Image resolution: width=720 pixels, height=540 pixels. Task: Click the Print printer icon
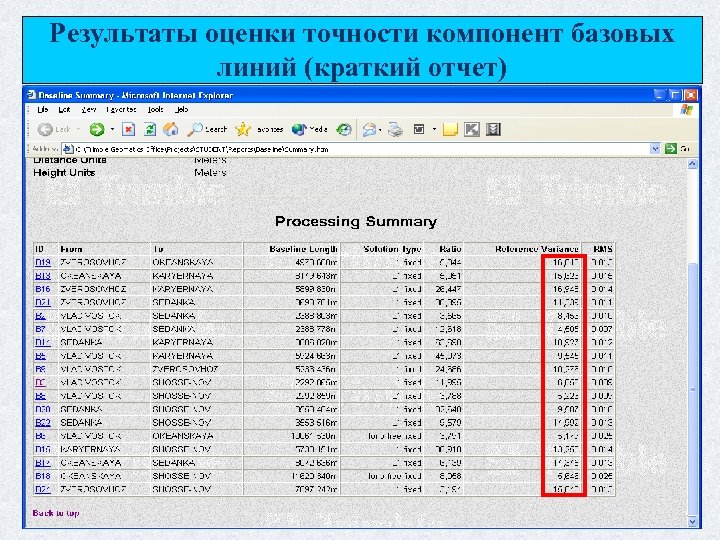point(395,129)
